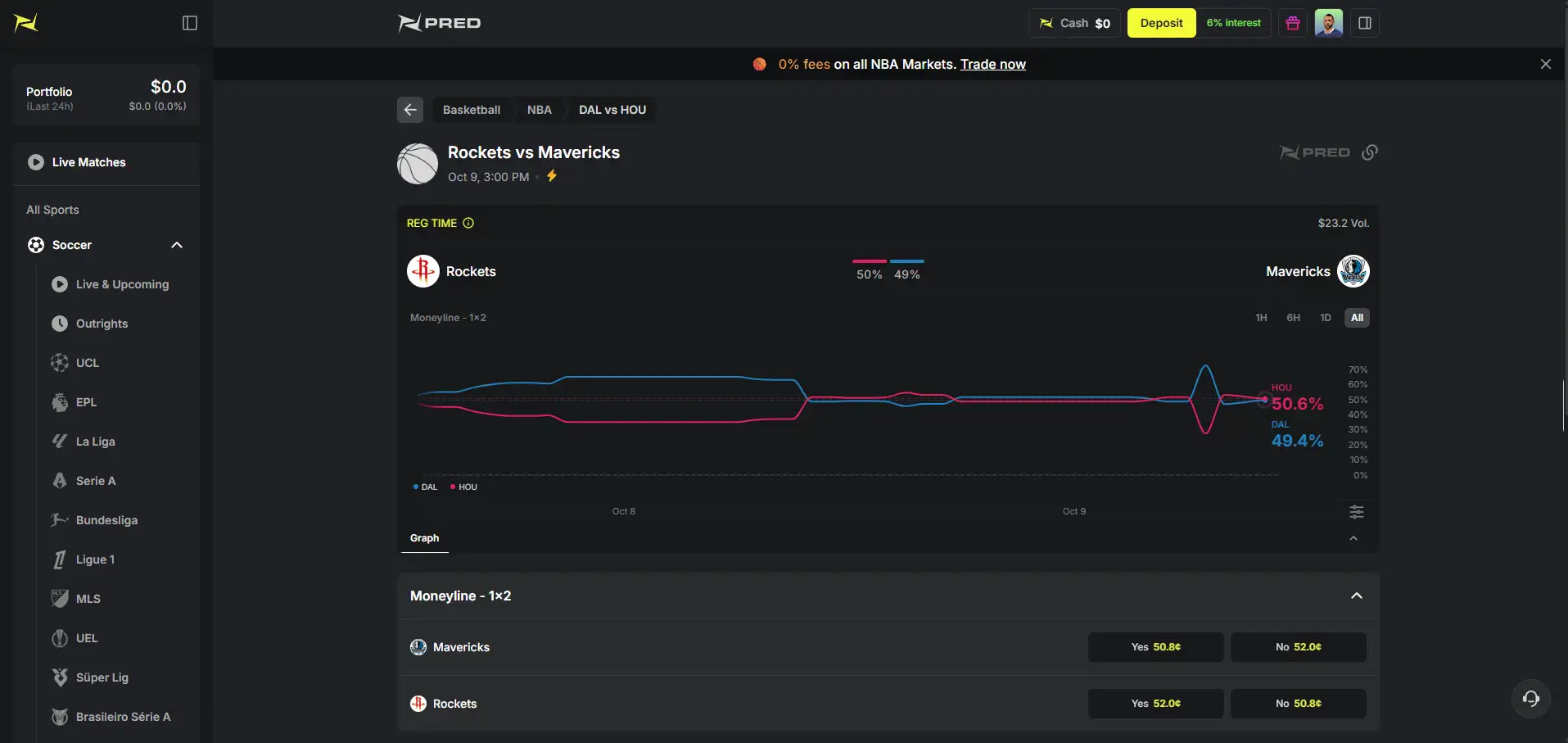Screen dimensions: 1568x743
Task: Select the Serie A icon
Action: coord(60,481)
